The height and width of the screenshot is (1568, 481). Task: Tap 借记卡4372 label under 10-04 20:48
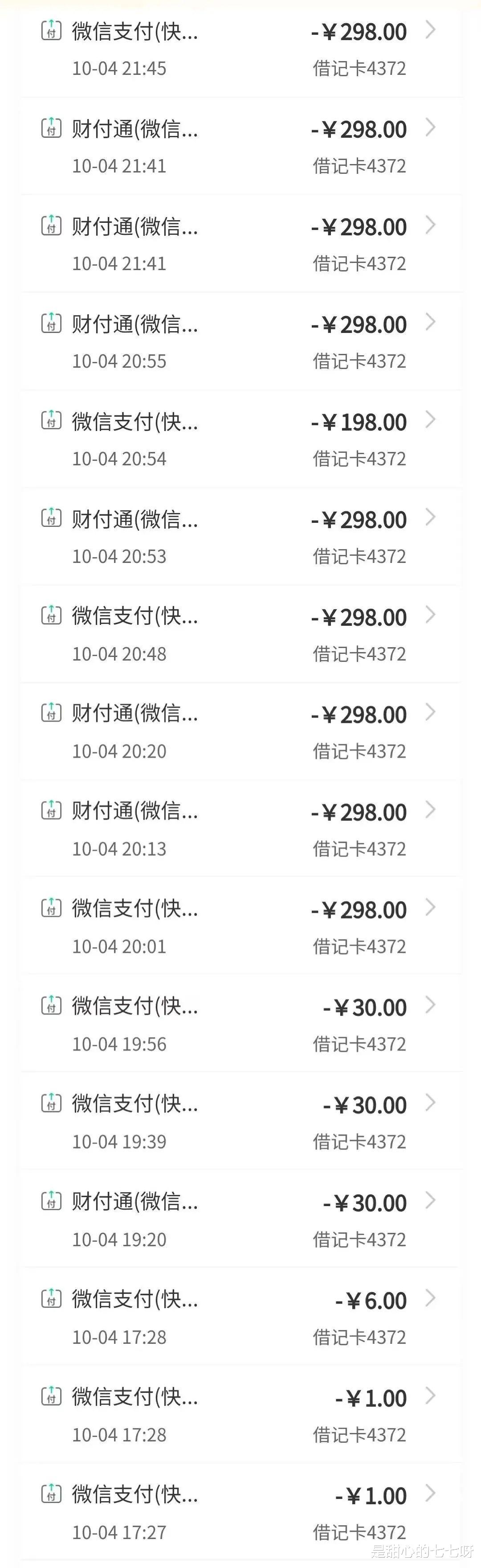pyautogui.click(x=359, y=654)
